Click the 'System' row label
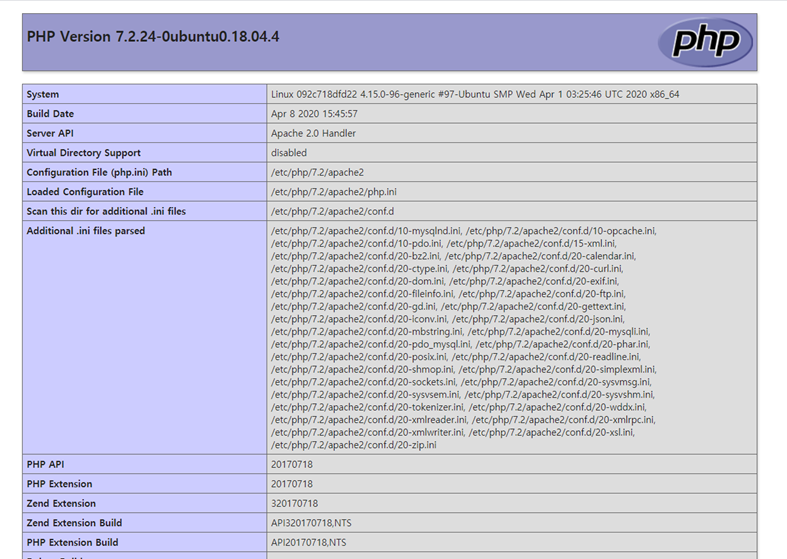This screenshot has height=559, width=787. pos(43,94)
